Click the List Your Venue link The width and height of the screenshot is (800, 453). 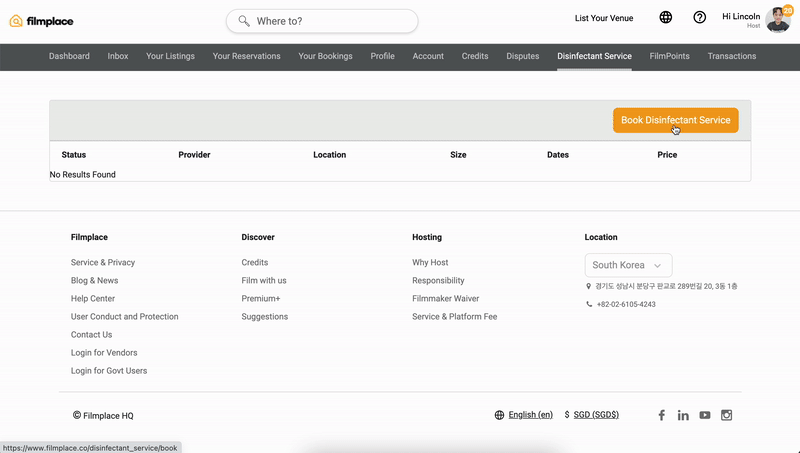pyautogui.click(x=604, y=18)
